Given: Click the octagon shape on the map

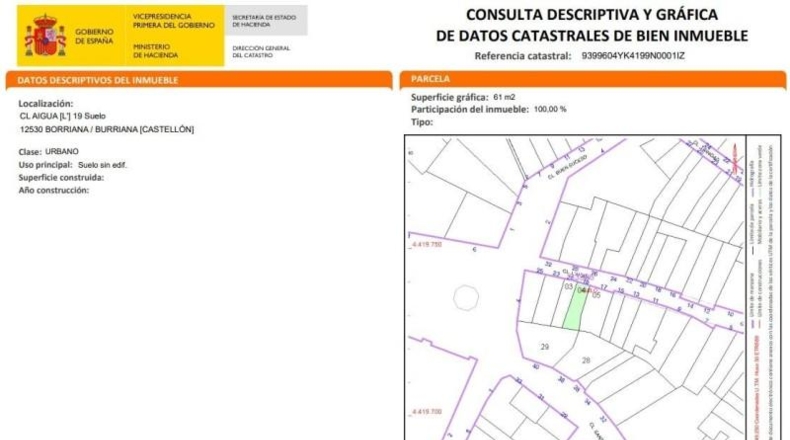Looking at the screenshot, I should click(x=466, y=297).
